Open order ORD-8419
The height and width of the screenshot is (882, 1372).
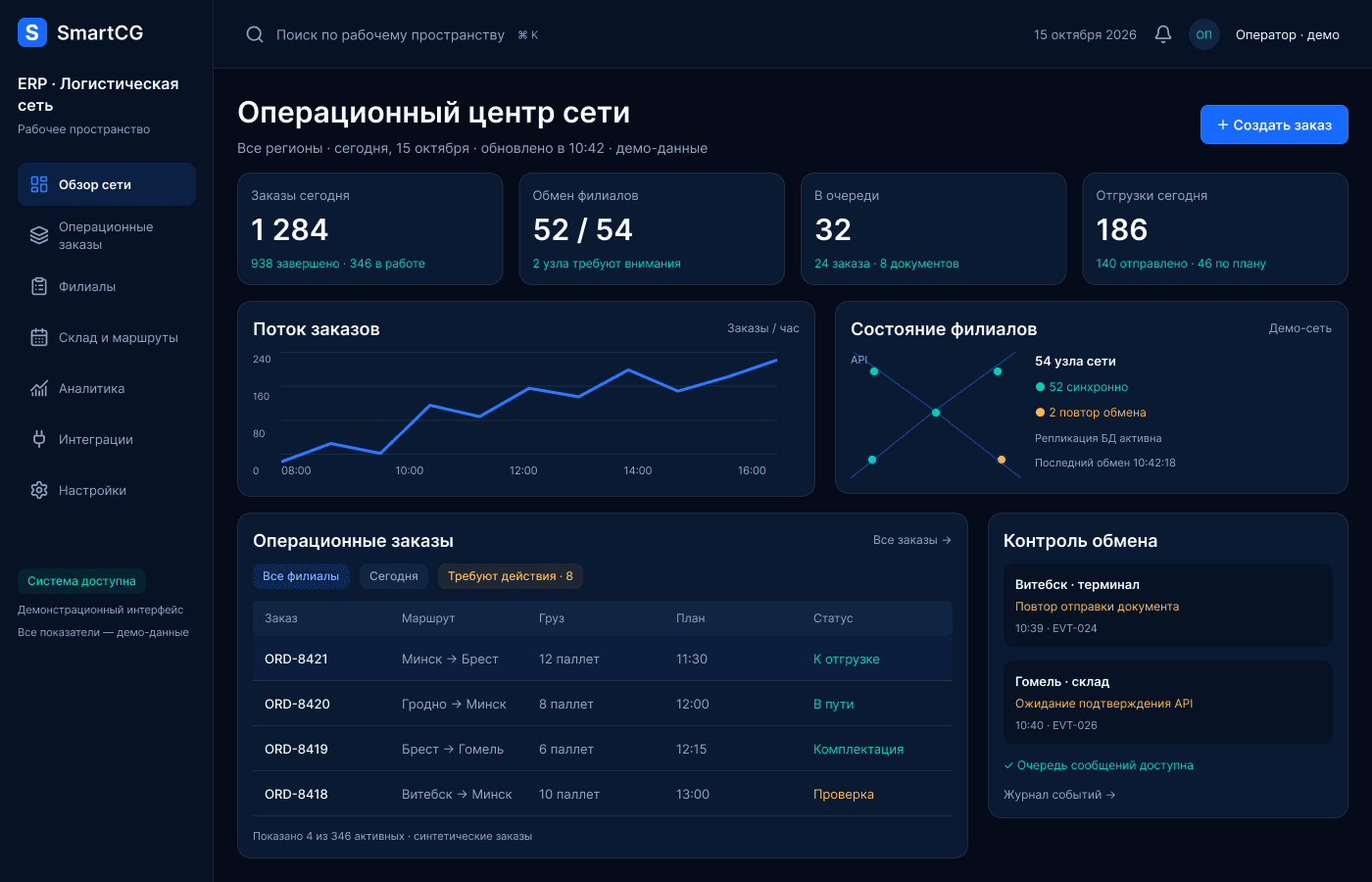603,749
